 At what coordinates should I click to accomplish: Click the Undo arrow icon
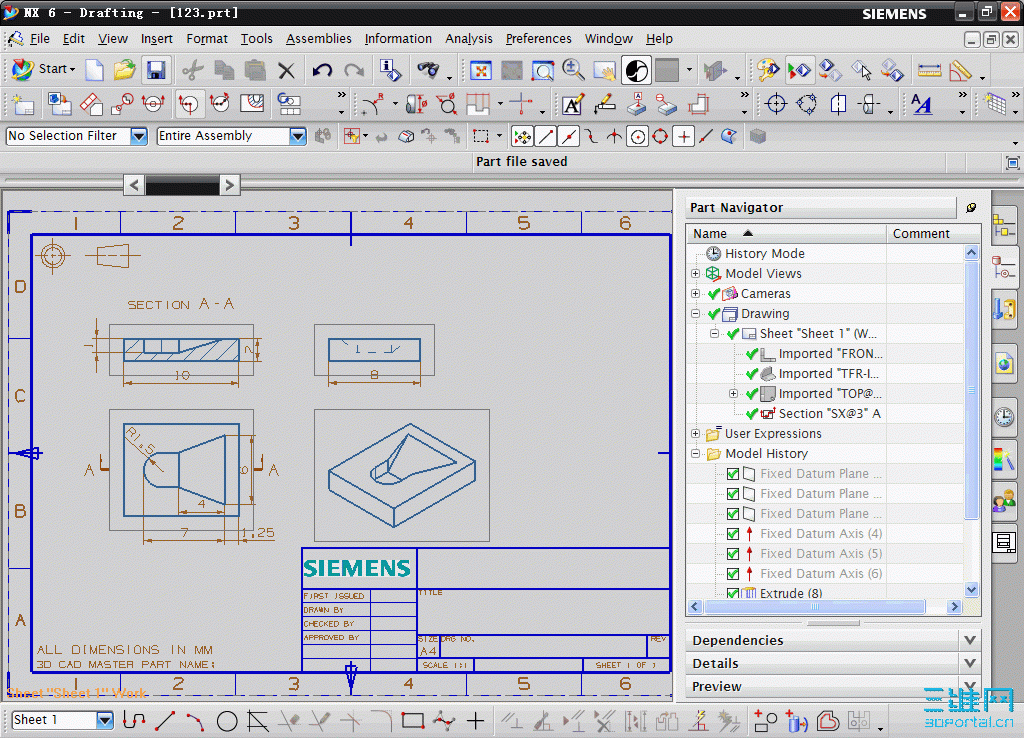point(322,70)
